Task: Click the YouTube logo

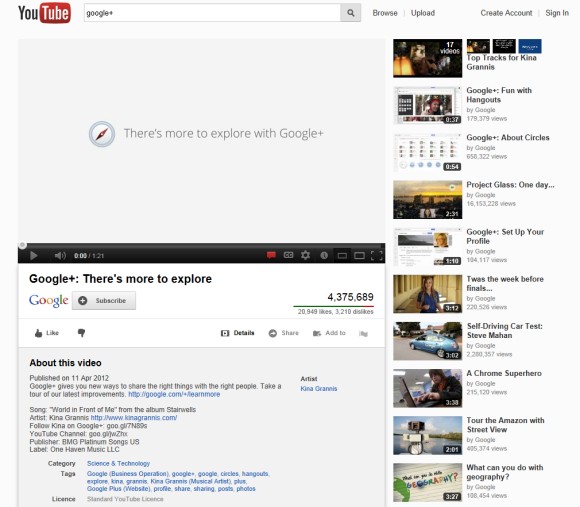Action: [x=44, y=13]
